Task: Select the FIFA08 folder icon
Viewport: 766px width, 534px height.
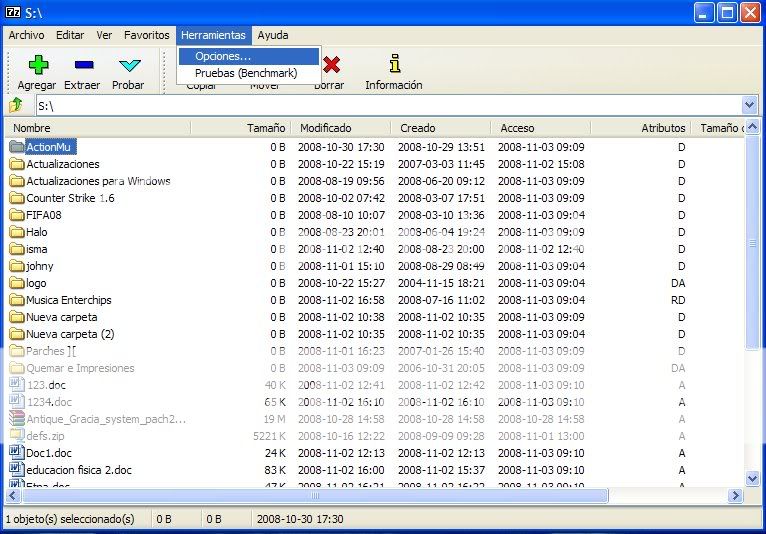Action: (17, 215)
